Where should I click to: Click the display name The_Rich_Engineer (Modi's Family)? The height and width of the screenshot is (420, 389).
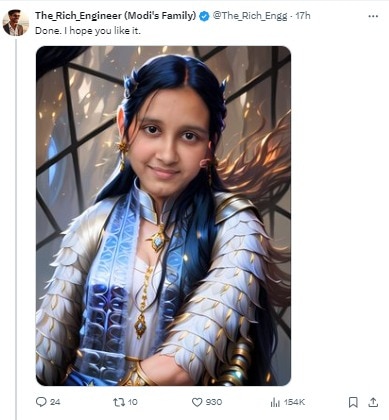pyautogui.click(x=115, y=16)
